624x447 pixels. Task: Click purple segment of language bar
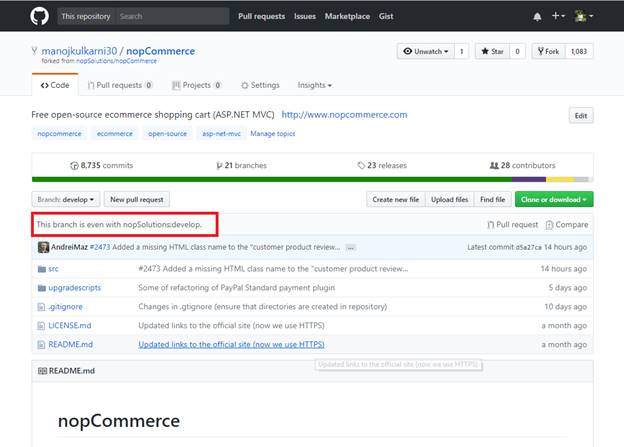click(529, 180)
